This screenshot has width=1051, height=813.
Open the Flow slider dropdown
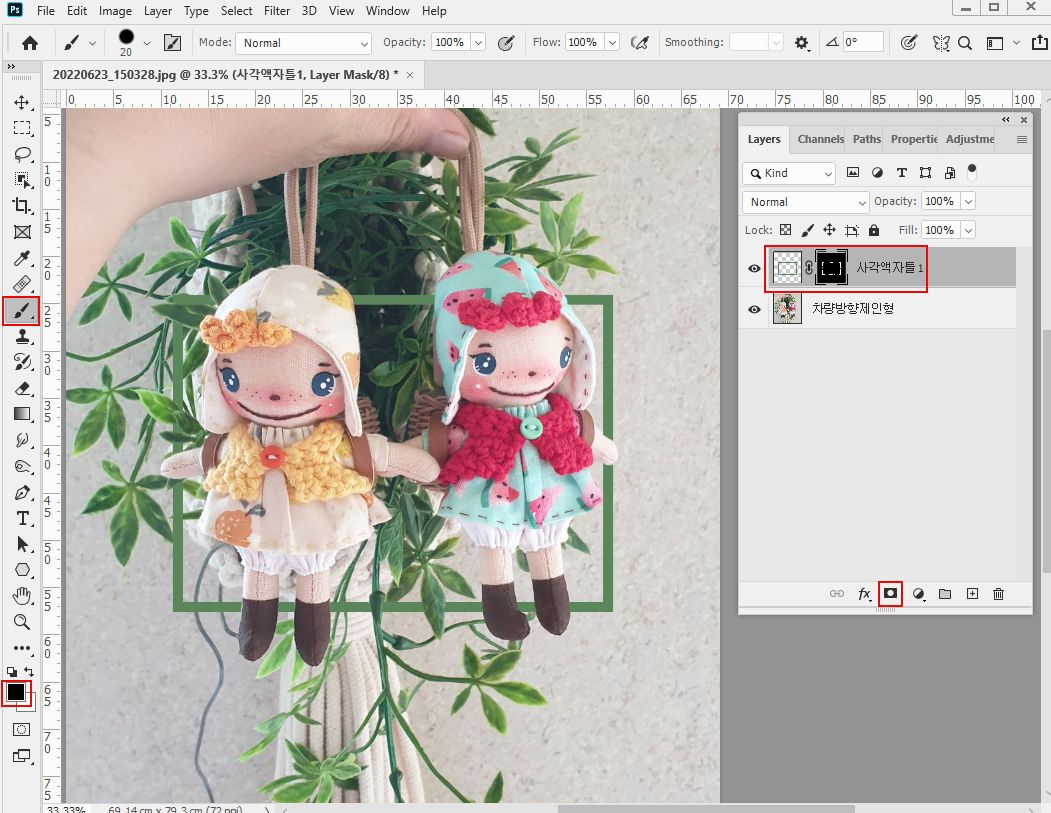[x=612, y=43]
